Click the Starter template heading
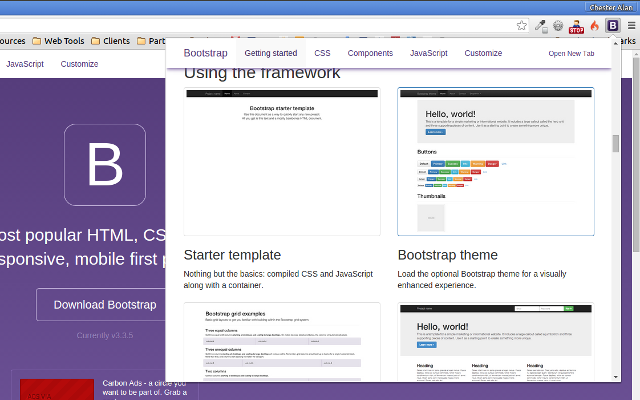Image resolution: width=640 pixels, height=400 pixels. pyautogui.click(x=232, y=255)
